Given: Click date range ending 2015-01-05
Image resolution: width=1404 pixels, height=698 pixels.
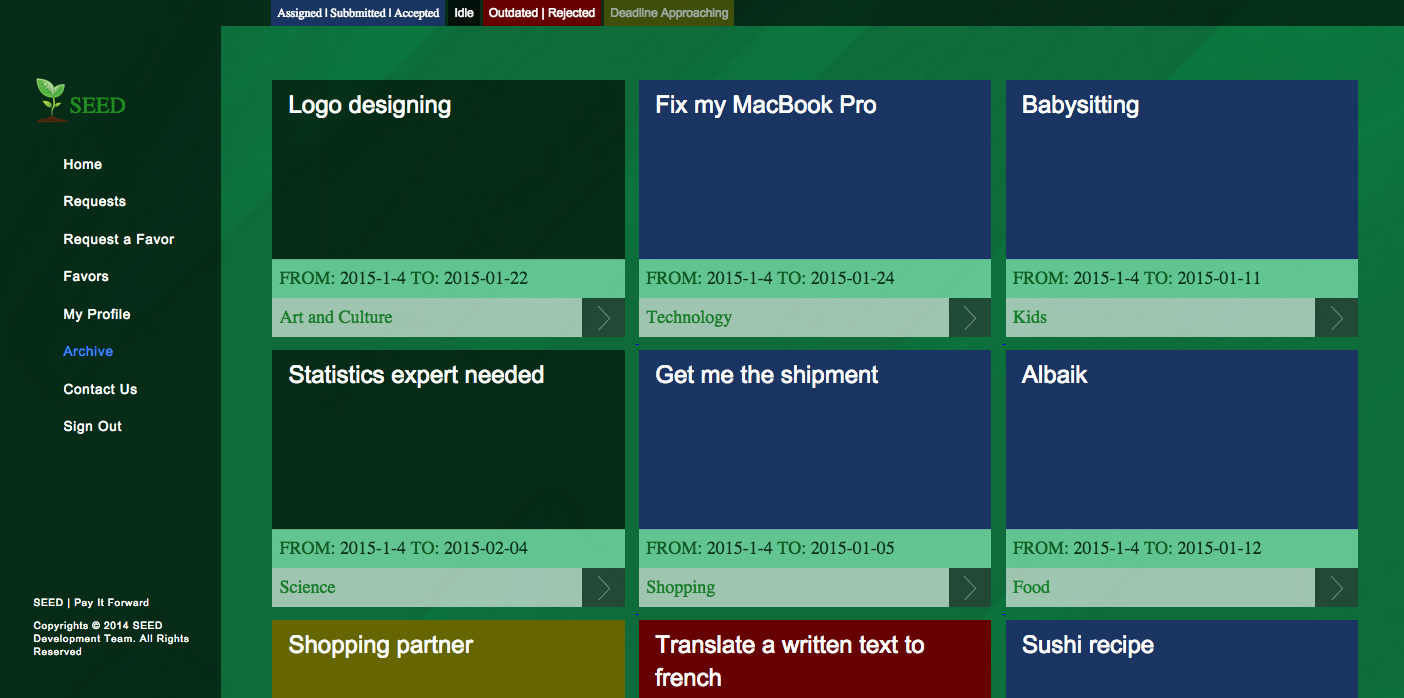Looking at the screenshot, I should pyautogui.click(x=770, y=548).
